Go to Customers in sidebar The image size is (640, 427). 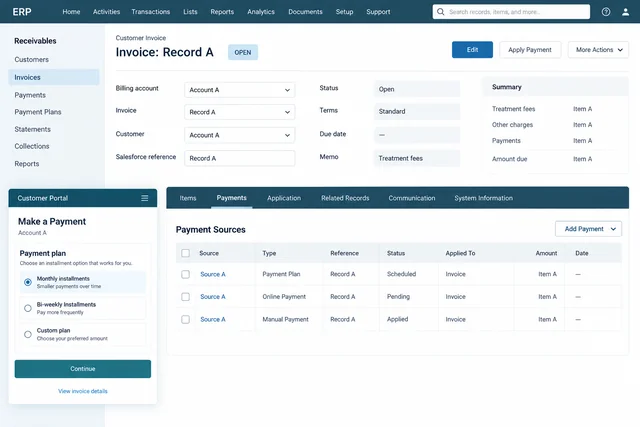31,60
